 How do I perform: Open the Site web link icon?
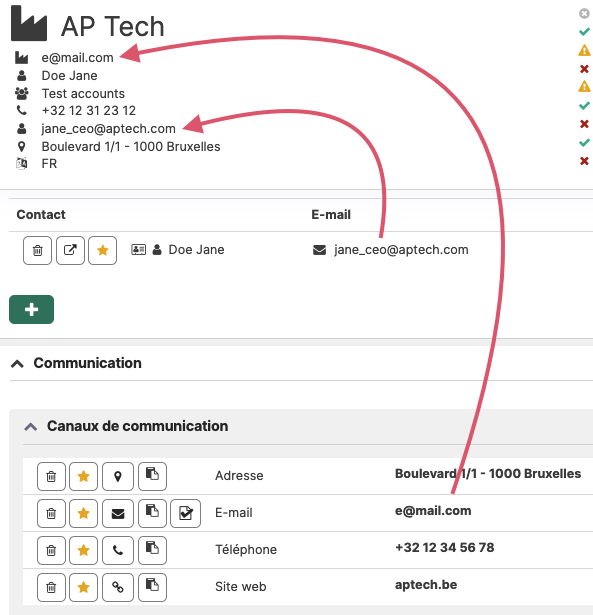118,587
